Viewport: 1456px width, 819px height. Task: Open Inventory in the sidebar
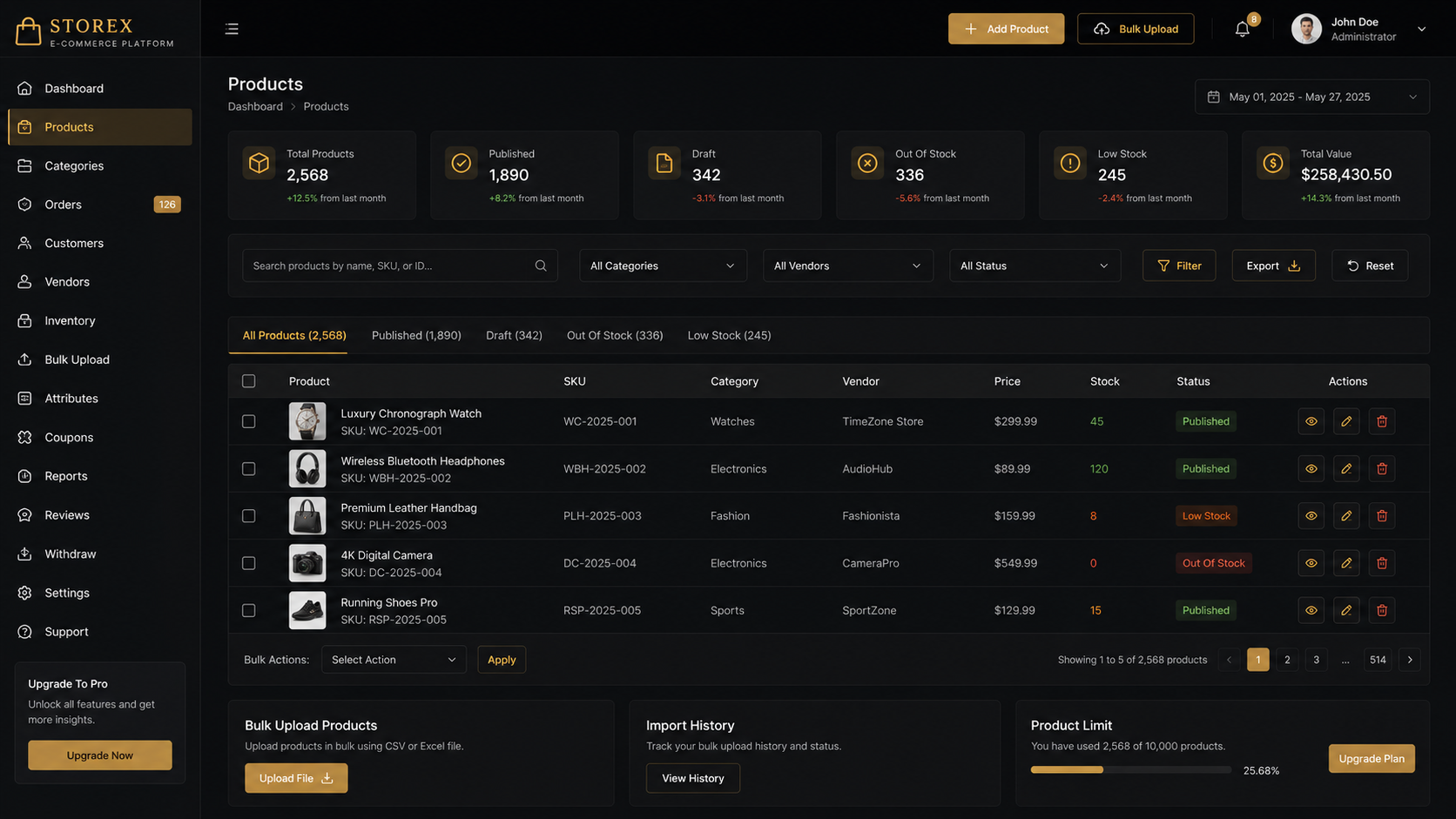click(x=99, y=321)
